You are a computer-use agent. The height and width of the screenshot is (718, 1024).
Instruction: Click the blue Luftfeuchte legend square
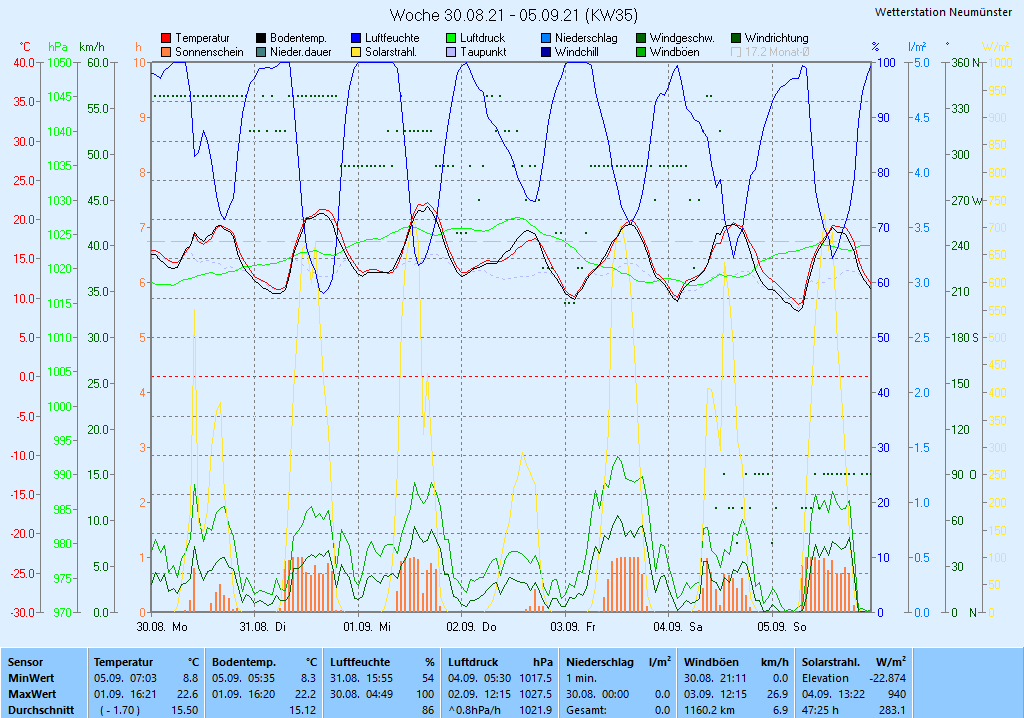pyautogui.click(x=357, y=38)
